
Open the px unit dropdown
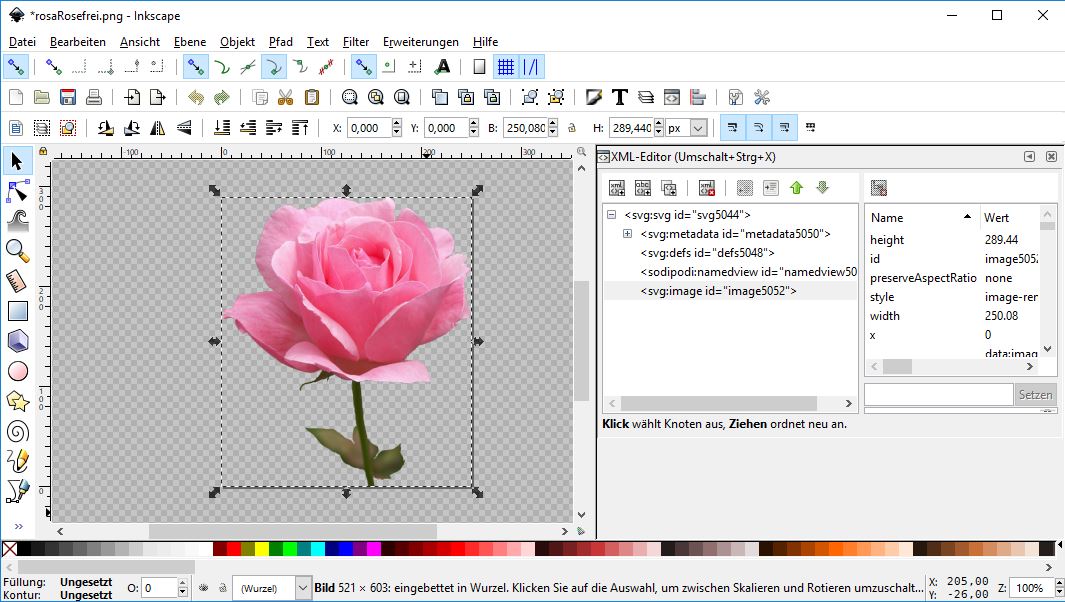pyautogui.click(x=698, y=128)
